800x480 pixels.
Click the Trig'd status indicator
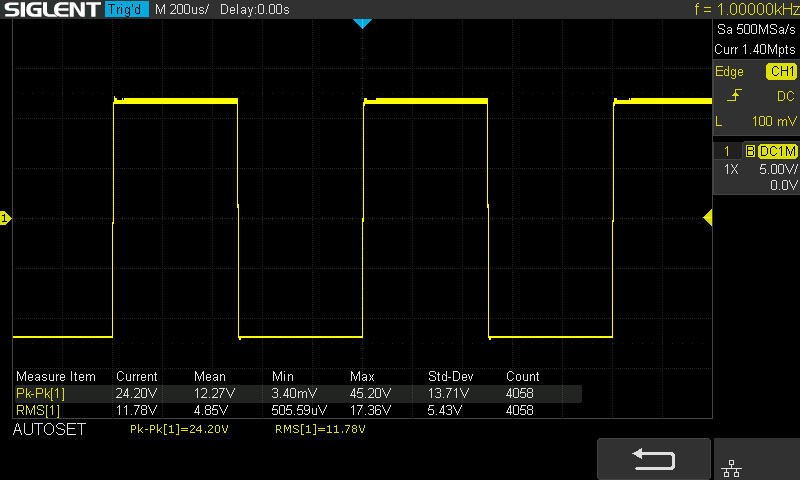pos(127,9)
